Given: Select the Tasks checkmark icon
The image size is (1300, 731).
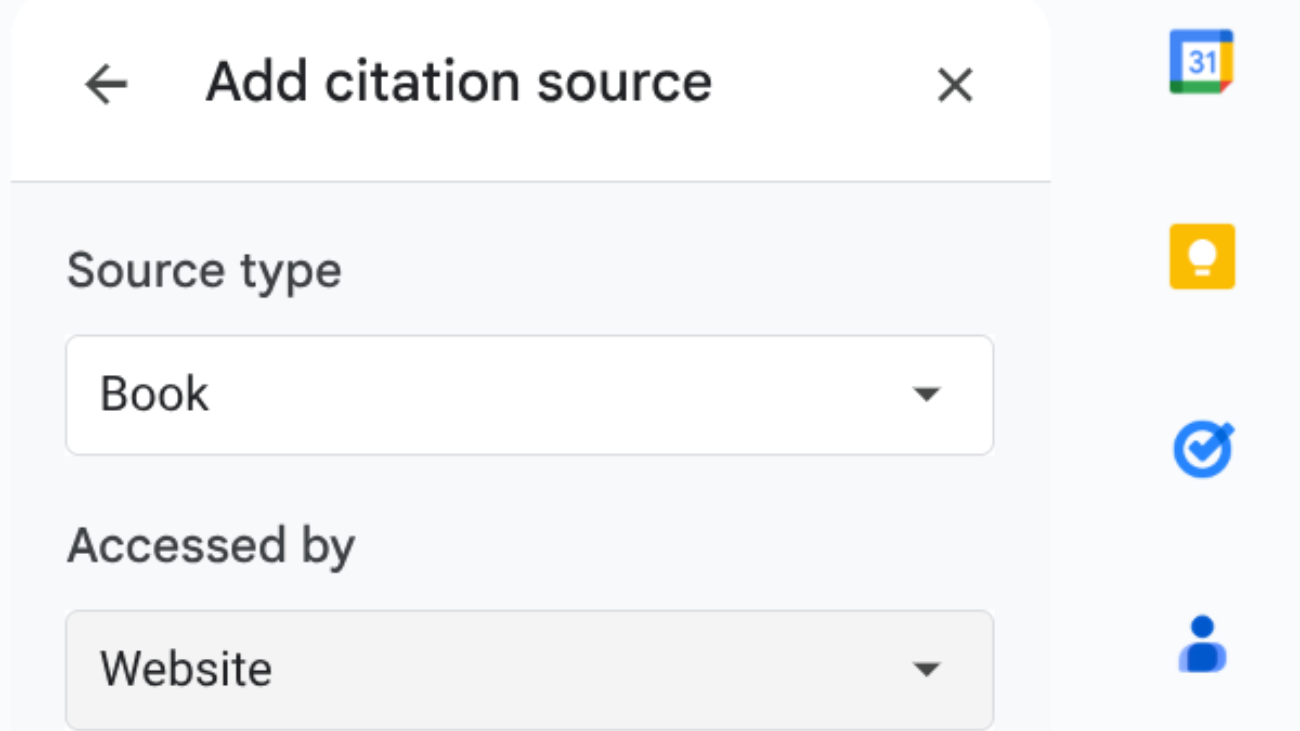Looking at the screenshot, I should click(x=1203, y=447).
